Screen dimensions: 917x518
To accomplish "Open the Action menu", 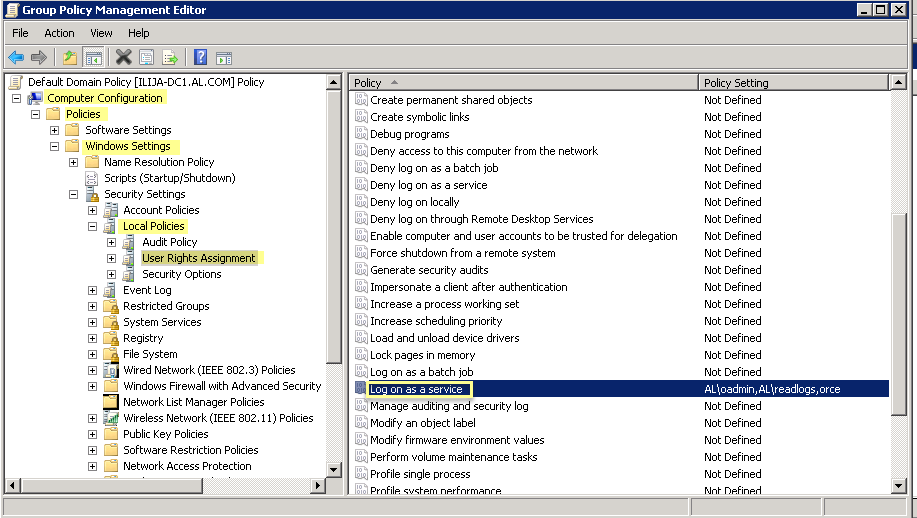I will (59, 33).
